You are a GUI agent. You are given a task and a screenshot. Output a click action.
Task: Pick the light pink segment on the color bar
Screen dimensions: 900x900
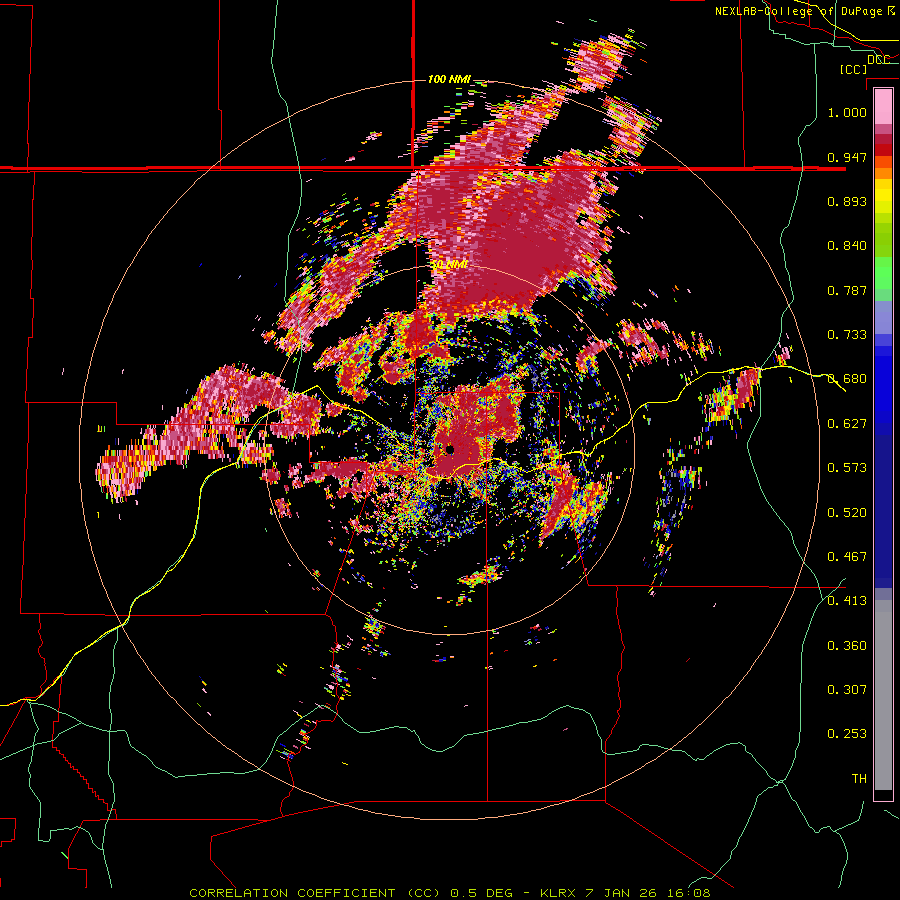(883, 107)
